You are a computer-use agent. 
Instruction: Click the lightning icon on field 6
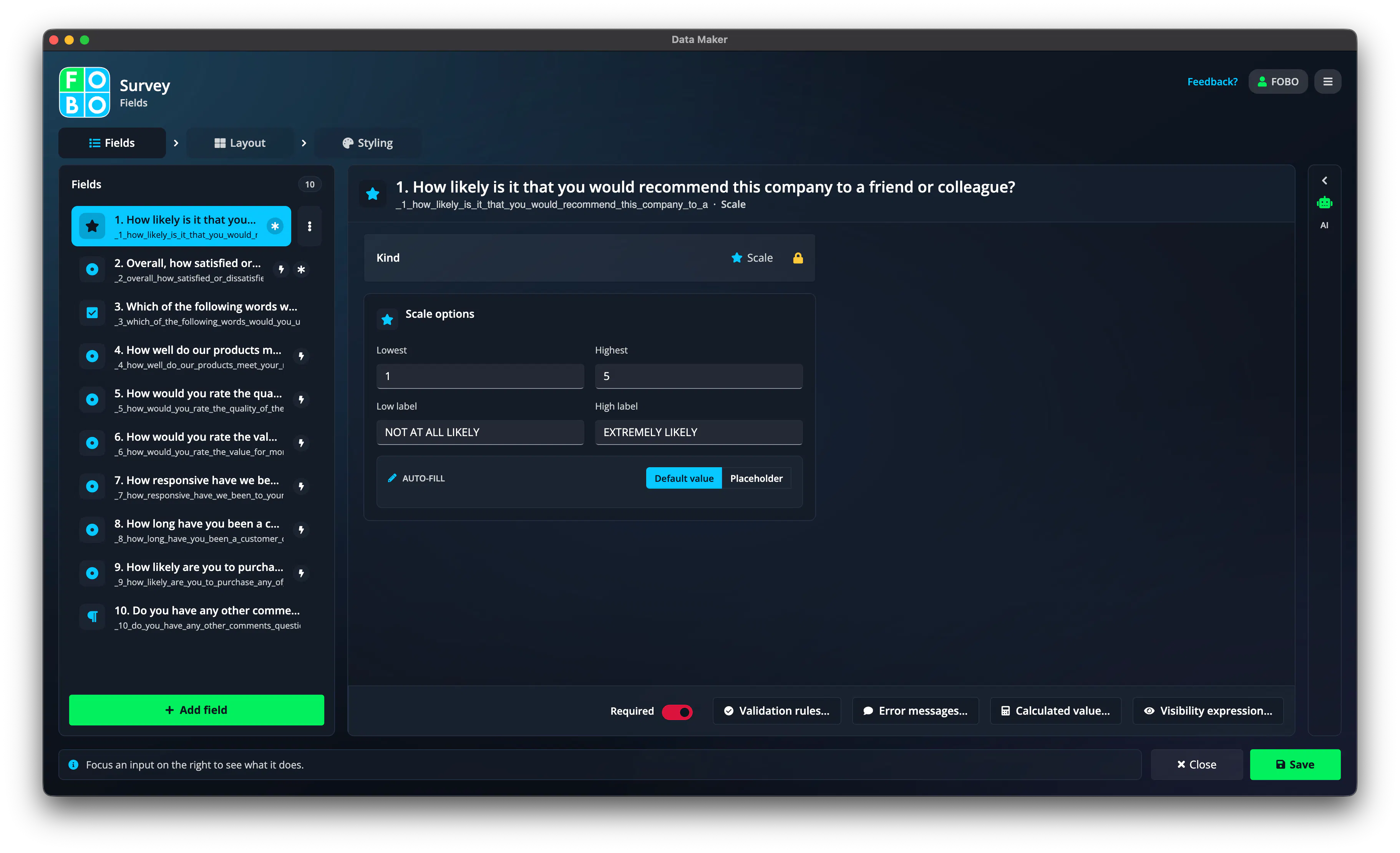301,443
